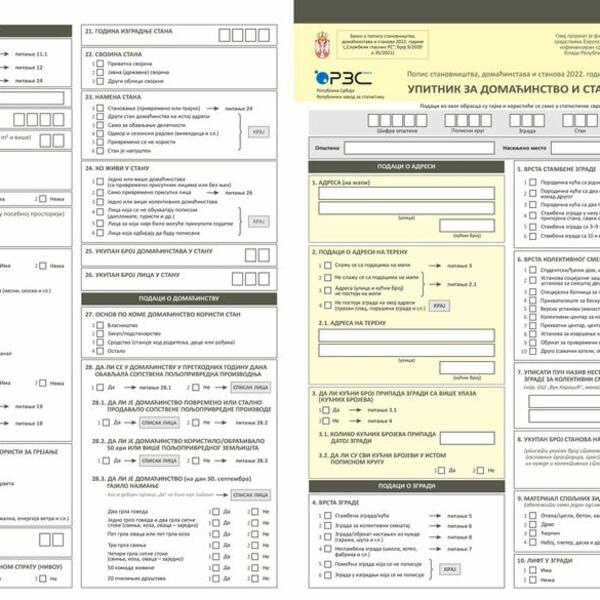Image resolution: width=600 pixels, height=600 pixels.
Task: Select the Стан је напуштен checkbox
Action: click(99, 151)
